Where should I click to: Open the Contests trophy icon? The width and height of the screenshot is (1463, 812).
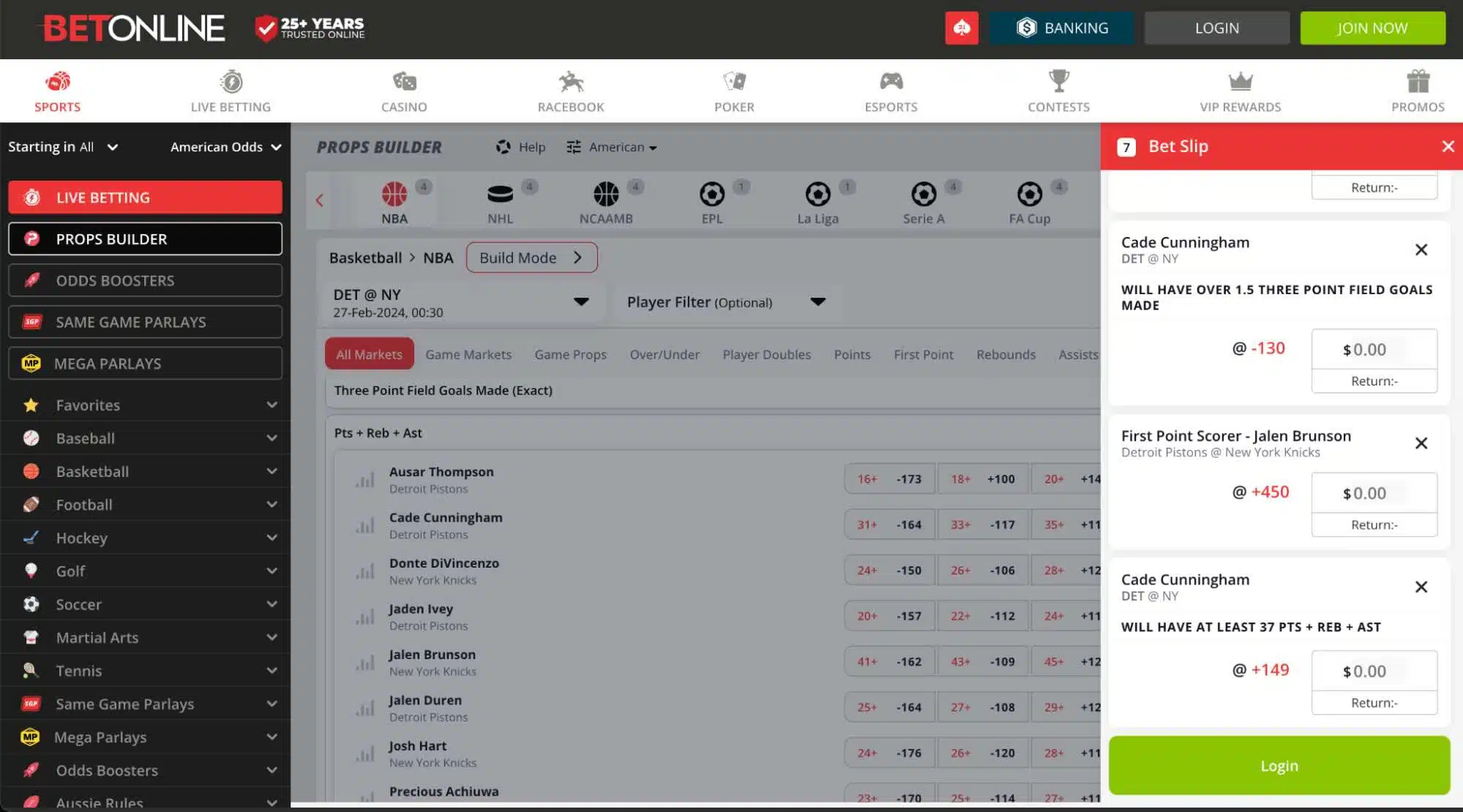coord(1058,82)
